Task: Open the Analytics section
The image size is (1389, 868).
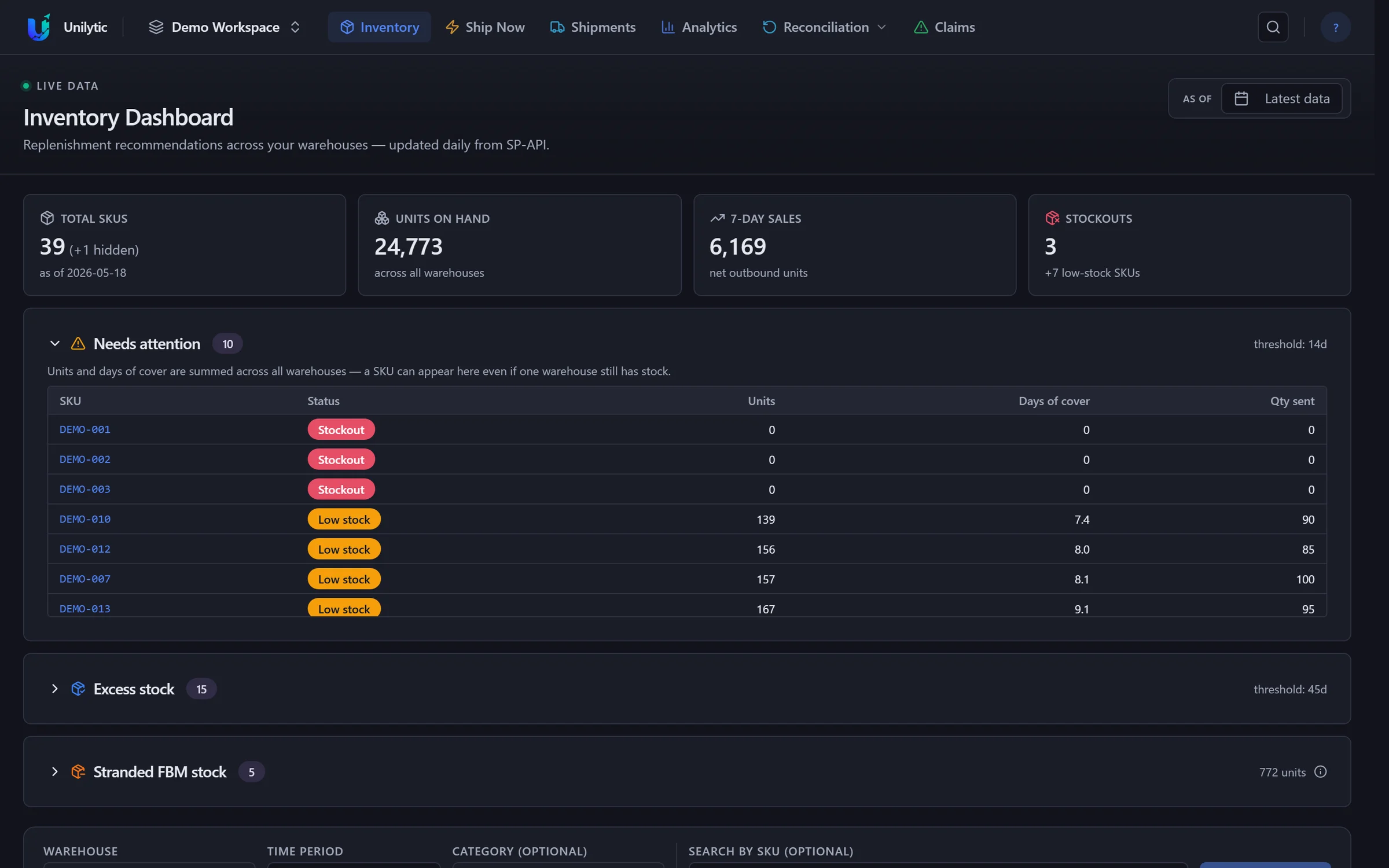Action: tap(699, 27)
